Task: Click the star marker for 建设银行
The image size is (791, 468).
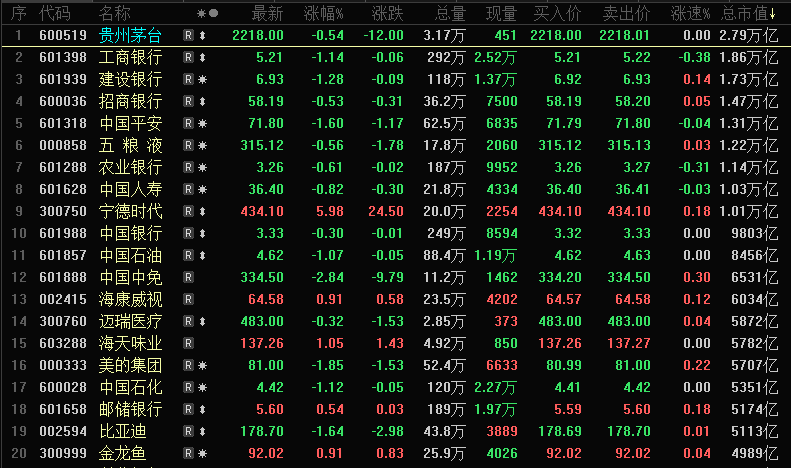Action: tap(202, 79)
